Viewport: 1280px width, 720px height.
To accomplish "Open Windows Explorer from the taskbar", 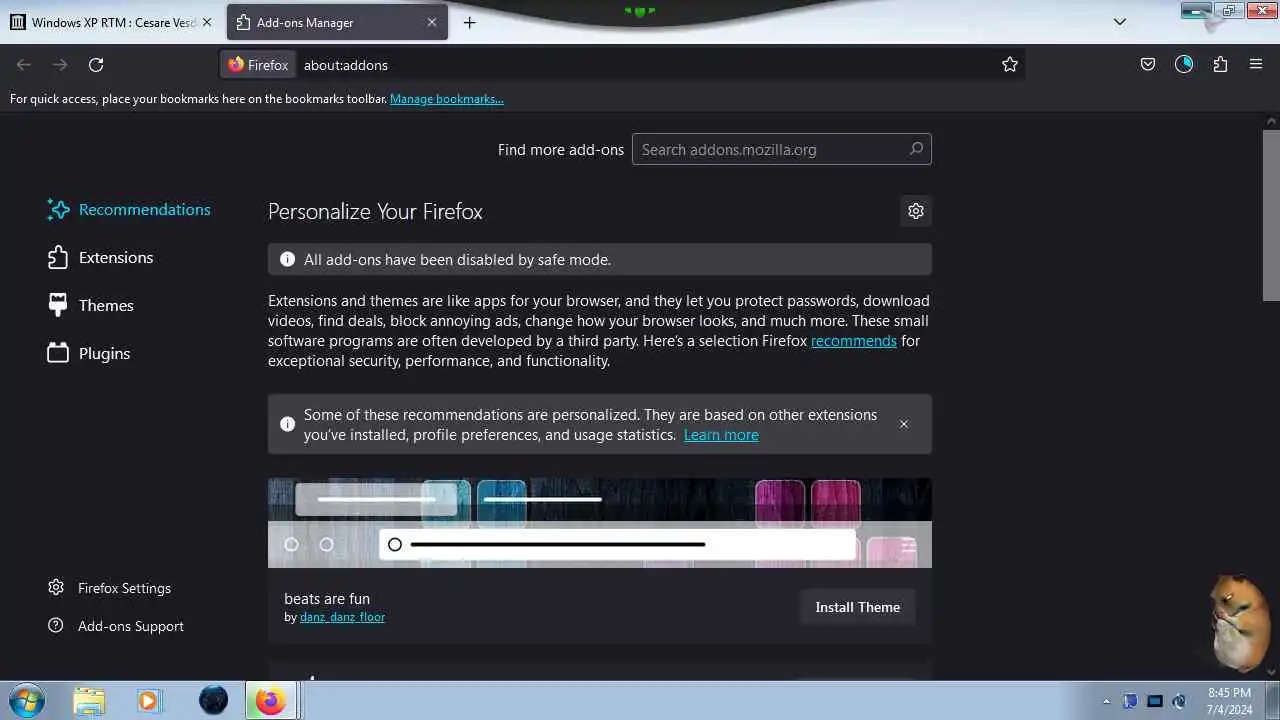I will pyautogui.click(x=89, y=700).
